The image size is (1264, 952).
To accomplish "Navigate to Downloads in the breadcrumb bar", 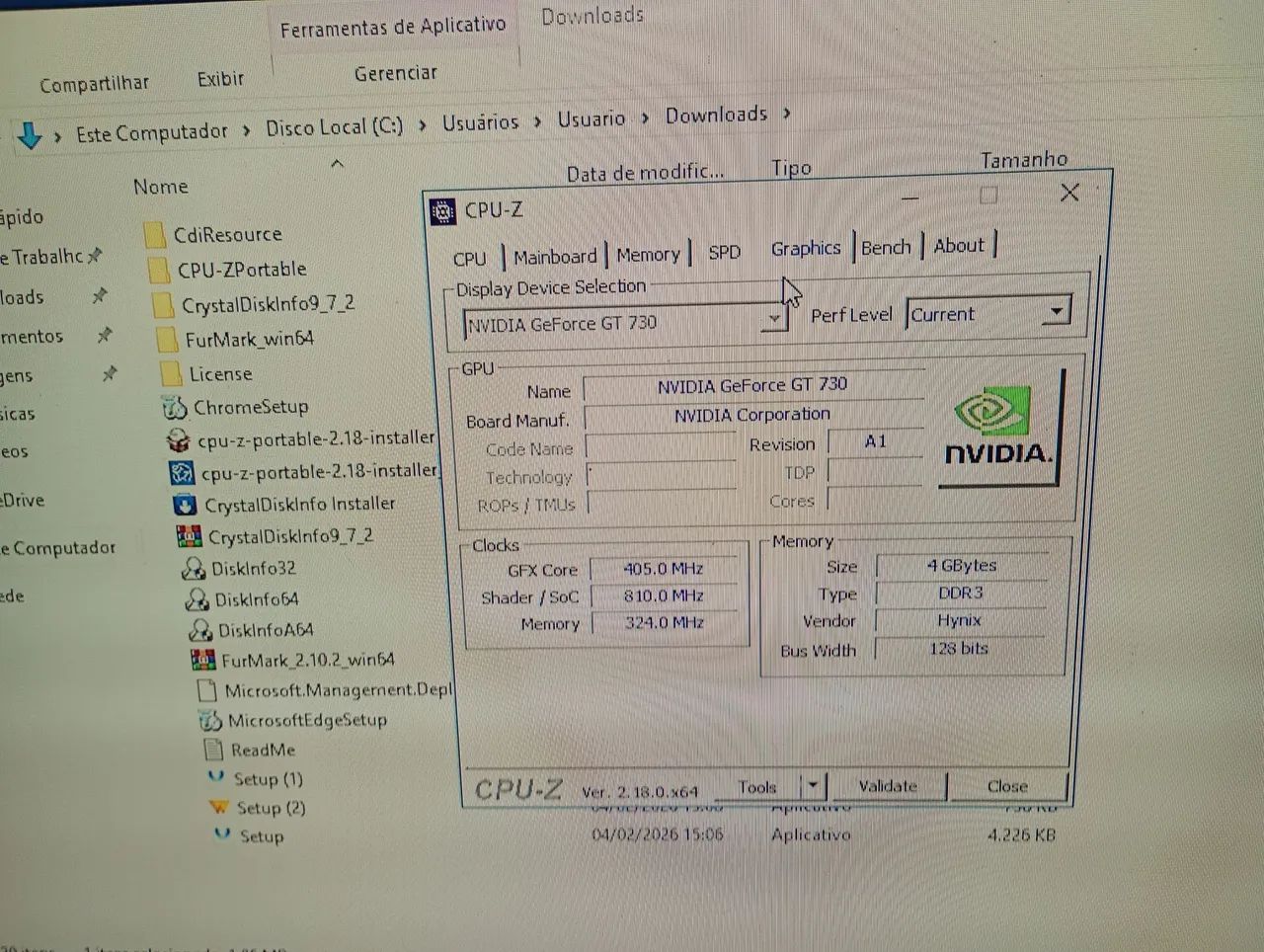I will pyautogui.click(x=716, y=115).
